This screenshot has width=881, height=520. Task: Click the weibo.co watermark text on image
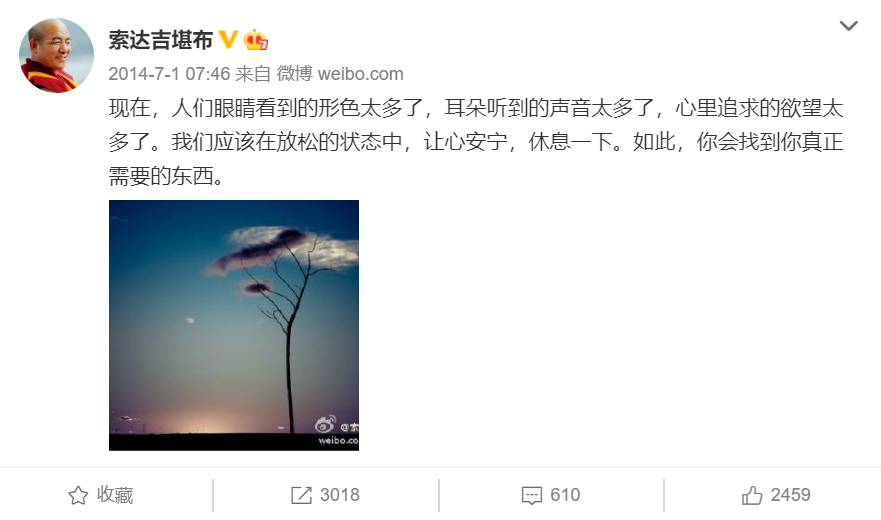point(338,440)
